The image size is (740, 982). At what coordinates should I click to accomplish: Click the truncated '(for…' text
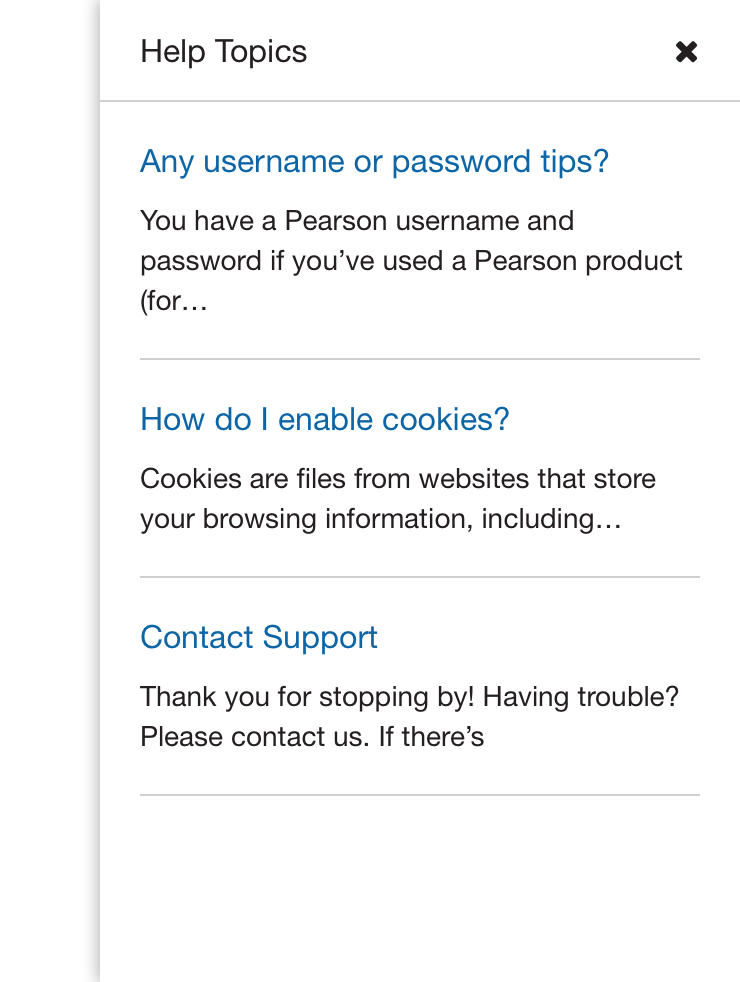click(174, 301)
